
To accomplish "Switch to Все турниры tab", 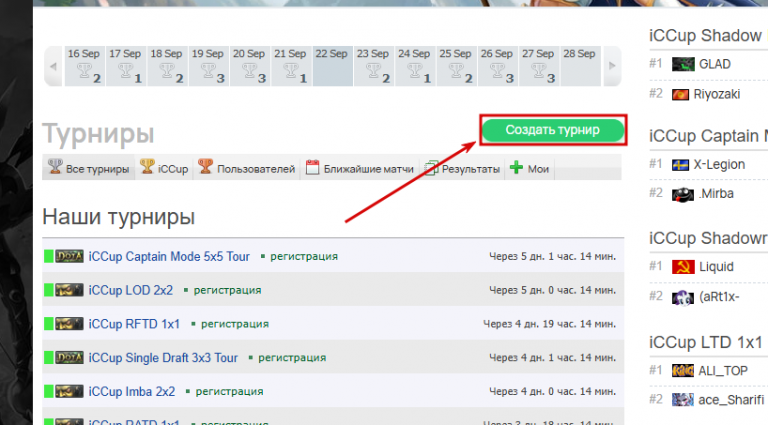I will pos(89,168).
